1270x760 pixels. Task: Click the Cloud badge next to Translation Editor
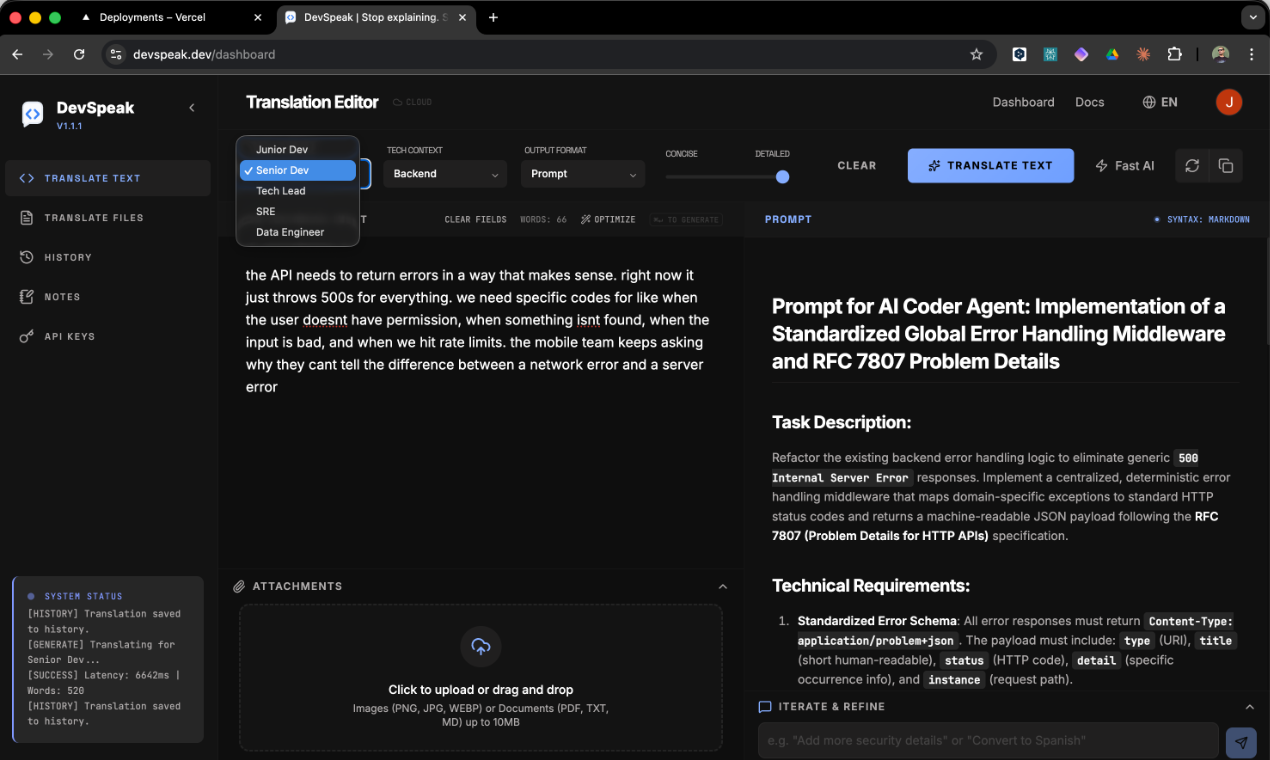pyautogui.click(x=412, y=102)
